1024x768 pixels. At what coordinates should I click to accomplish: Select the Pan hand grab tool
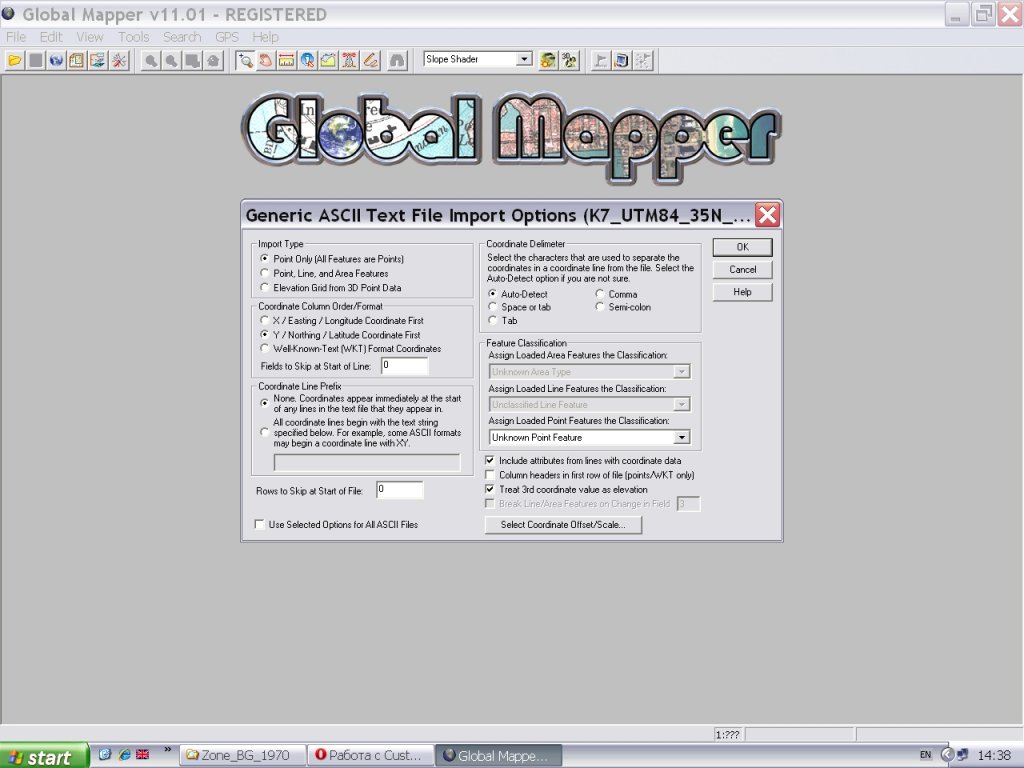(x=266, y=60)
